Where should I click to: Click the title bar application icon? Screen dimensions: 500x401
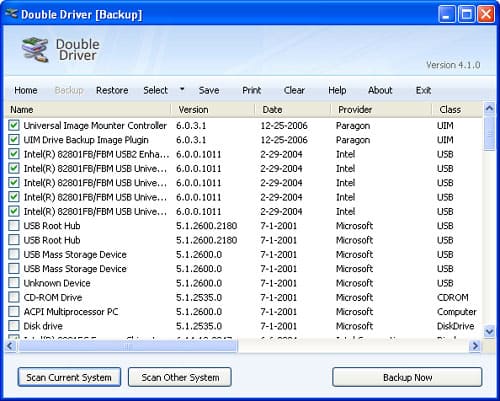pyautogui.click(x=11, y=14)
